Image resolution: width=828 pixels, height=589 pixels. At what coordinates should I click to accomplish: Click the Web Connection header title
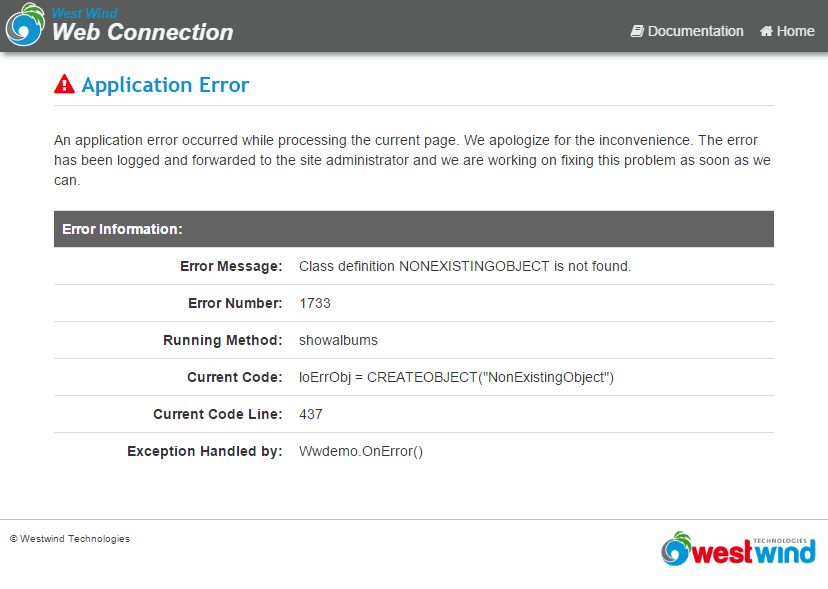point(142,32)
